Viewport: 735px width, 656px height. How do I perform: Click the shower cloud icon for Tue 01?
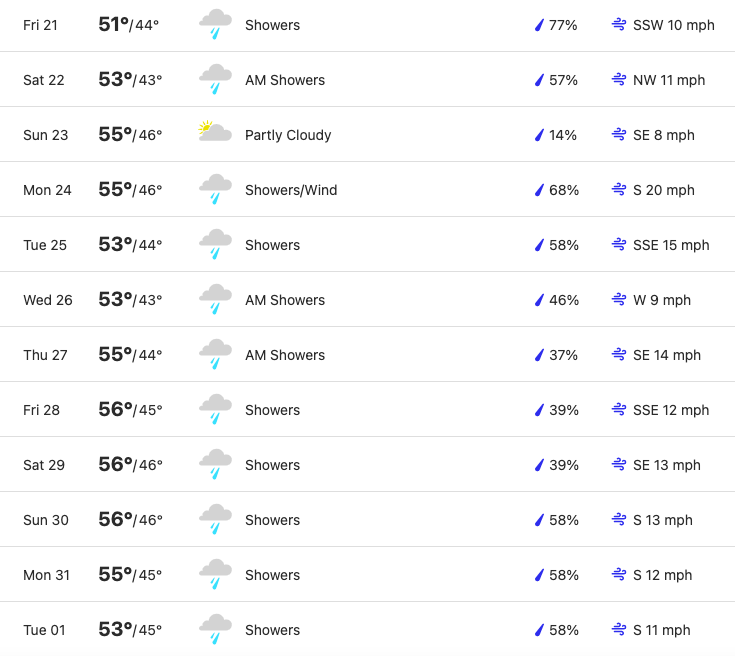tap(215, 629)
